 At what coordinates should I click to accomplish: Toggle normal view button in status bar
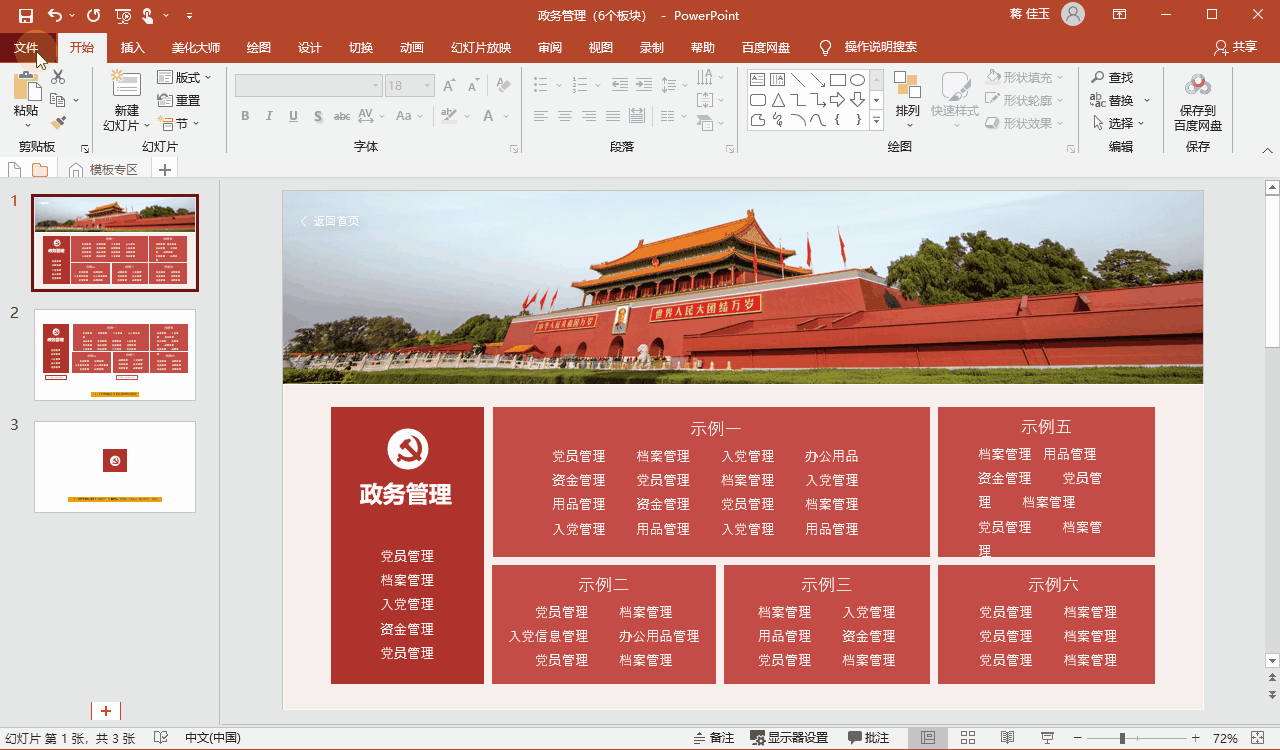(x=928, y=738)
